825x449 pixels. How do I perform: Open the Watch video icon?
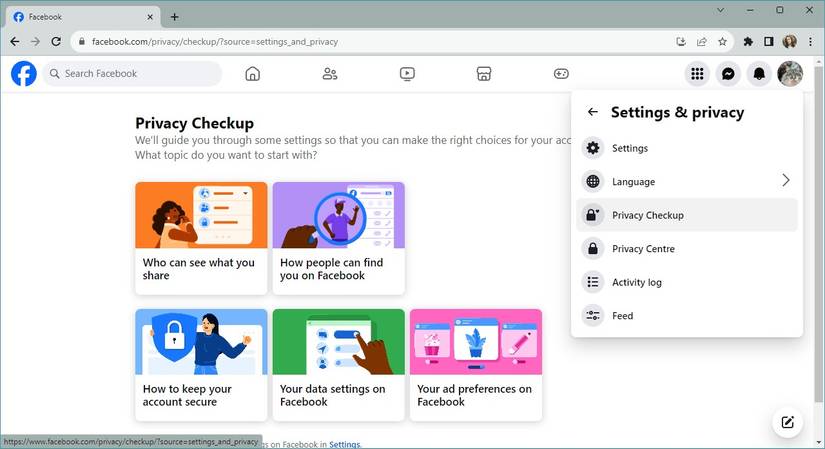(x=407, y=74)
